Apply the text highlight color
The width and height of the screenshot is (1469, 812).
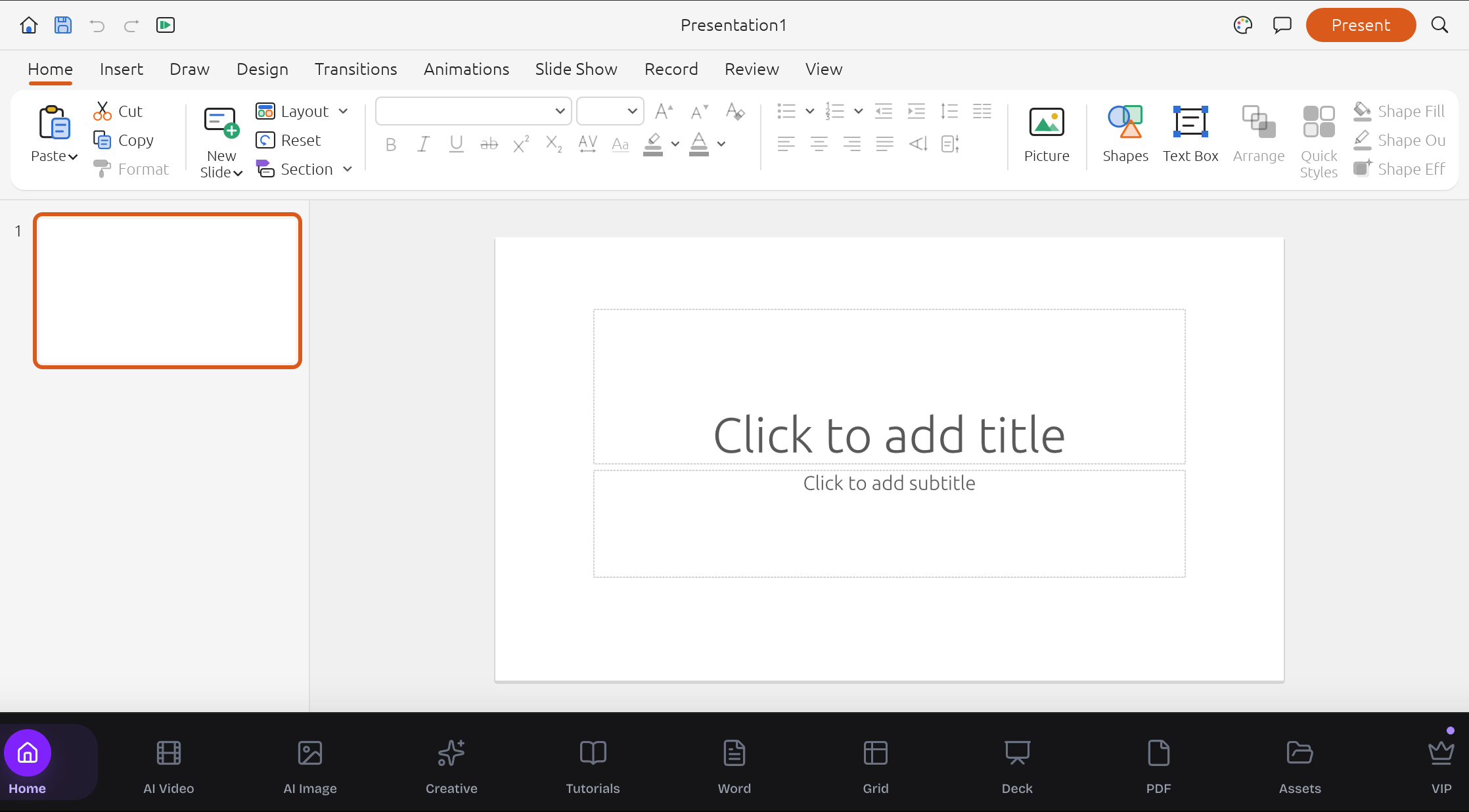653,144
